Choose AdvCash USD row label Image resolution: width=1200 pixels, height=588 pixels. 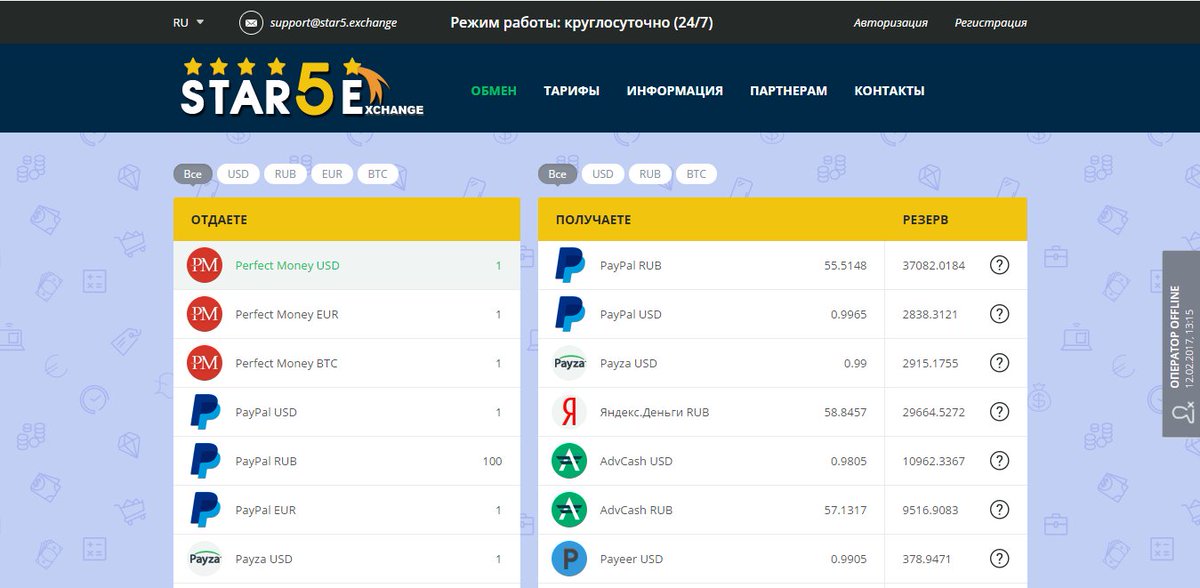pyautogui.click(x=636, y=461)
